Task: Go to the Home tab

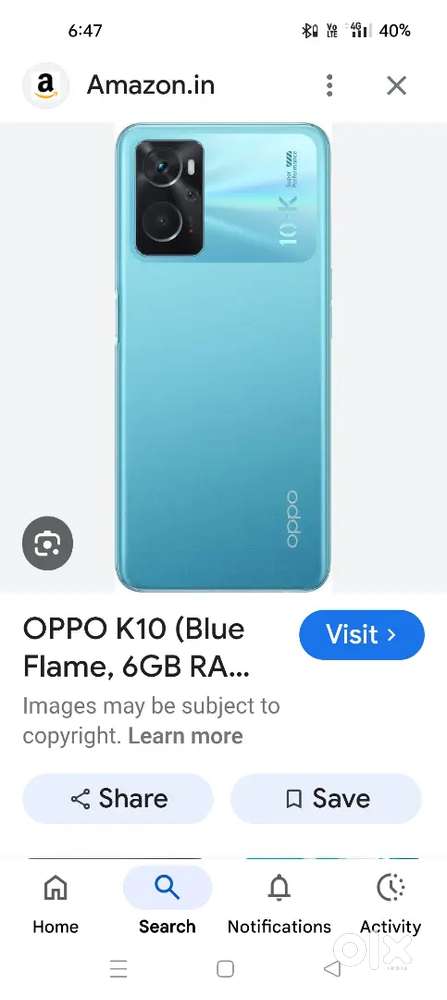Action: click(55, 904)
